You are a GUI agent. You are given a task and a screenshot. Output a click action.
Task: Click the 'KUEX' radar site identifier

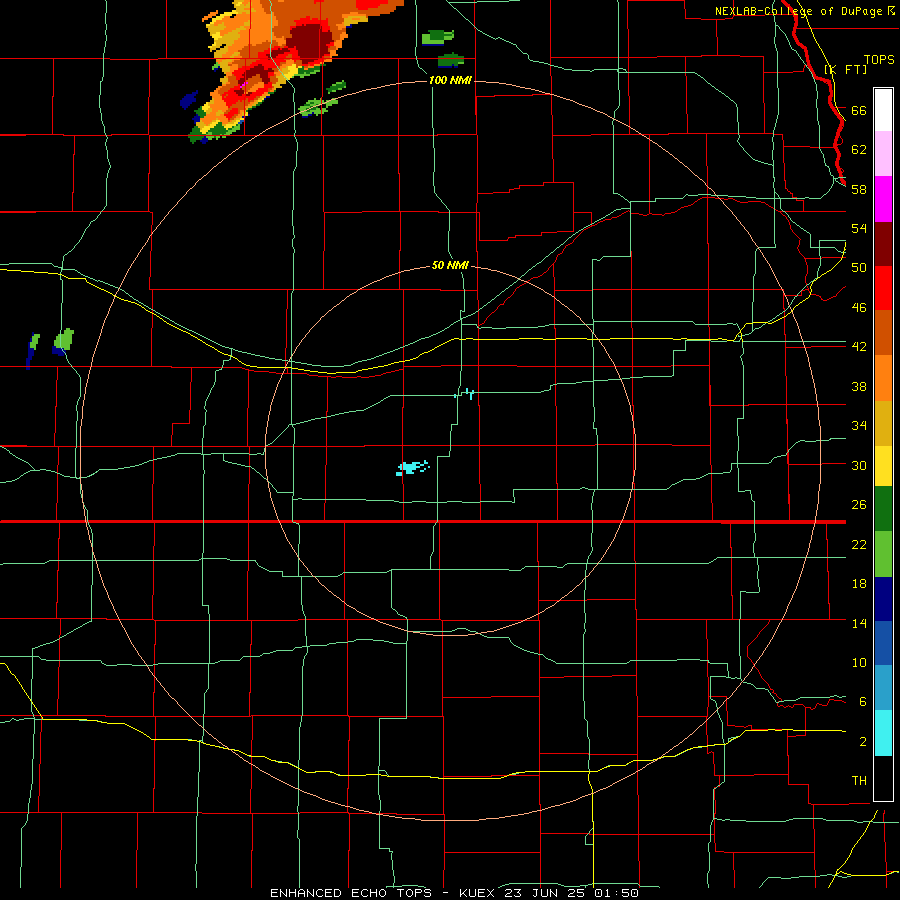click(x=479, y=893)
